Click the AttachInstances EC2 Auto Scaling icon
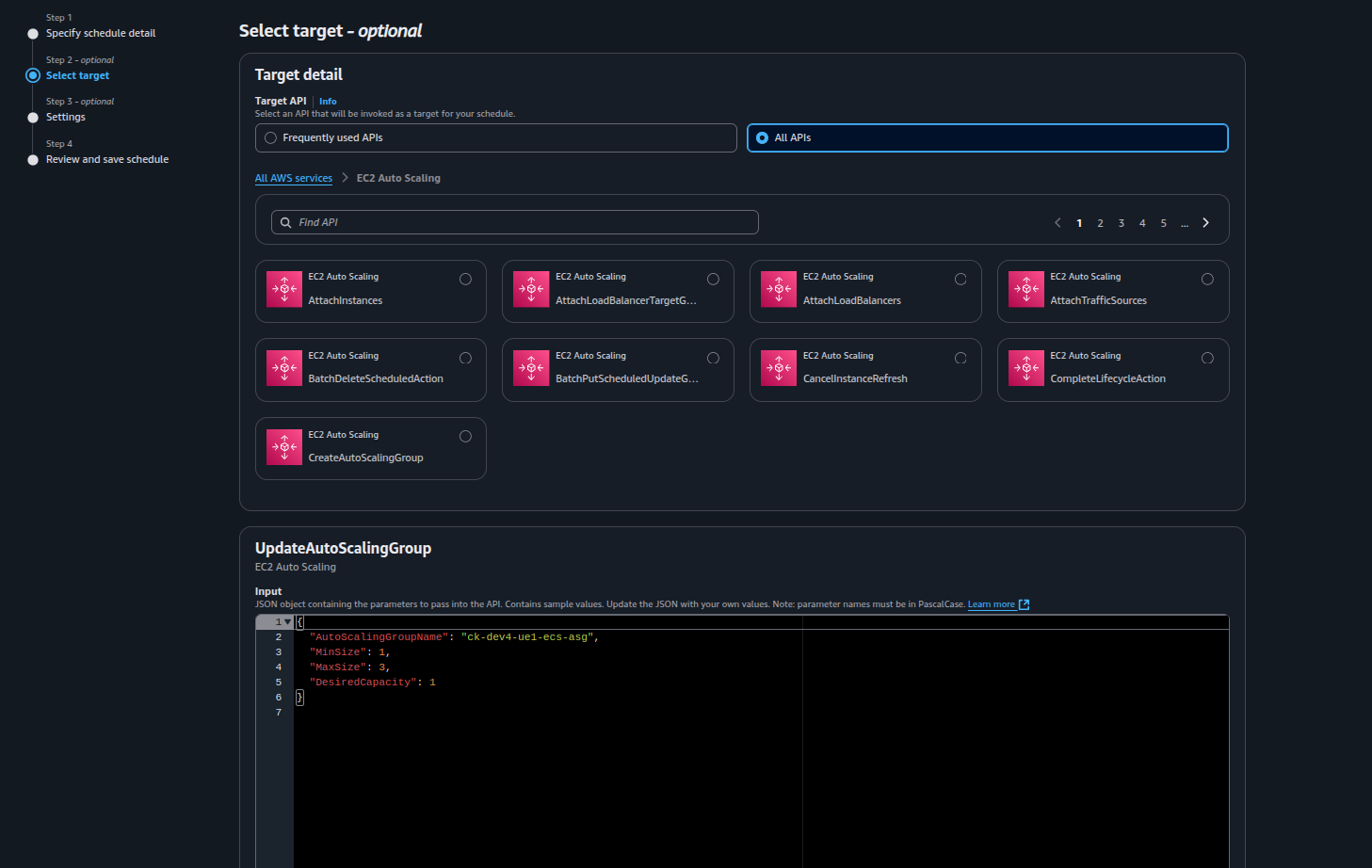Viewport: 1372px width, 868px height. (x=284, y=289)
